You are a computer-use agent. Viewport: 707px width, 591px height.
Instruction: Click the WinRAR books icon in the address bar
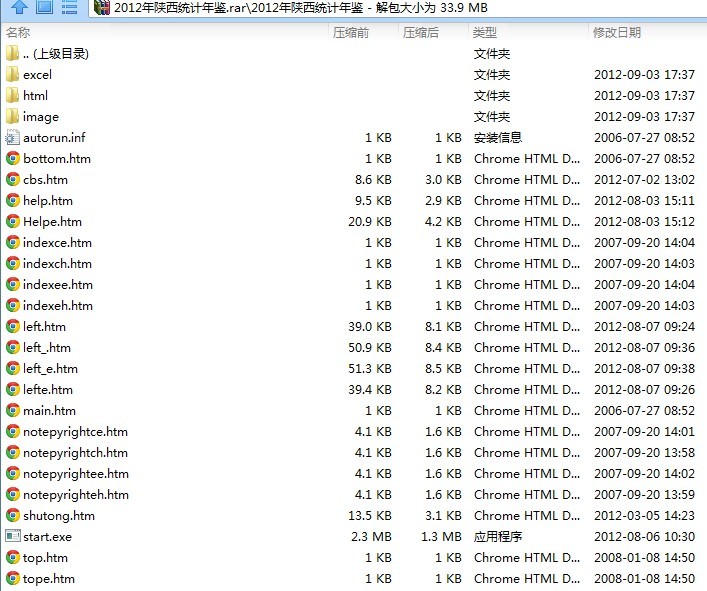pyautogui.click(x=102, y=7)
